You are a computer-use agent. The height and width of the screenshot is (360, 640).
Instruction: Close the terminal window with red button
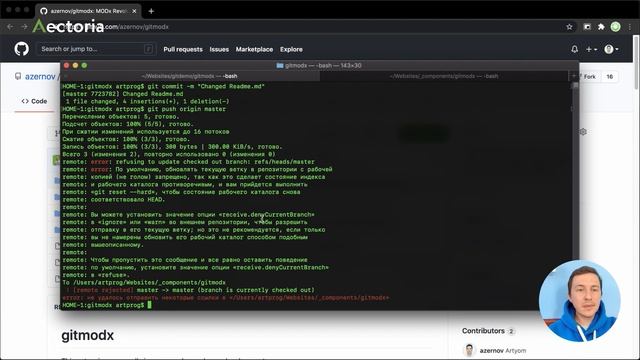67,65
